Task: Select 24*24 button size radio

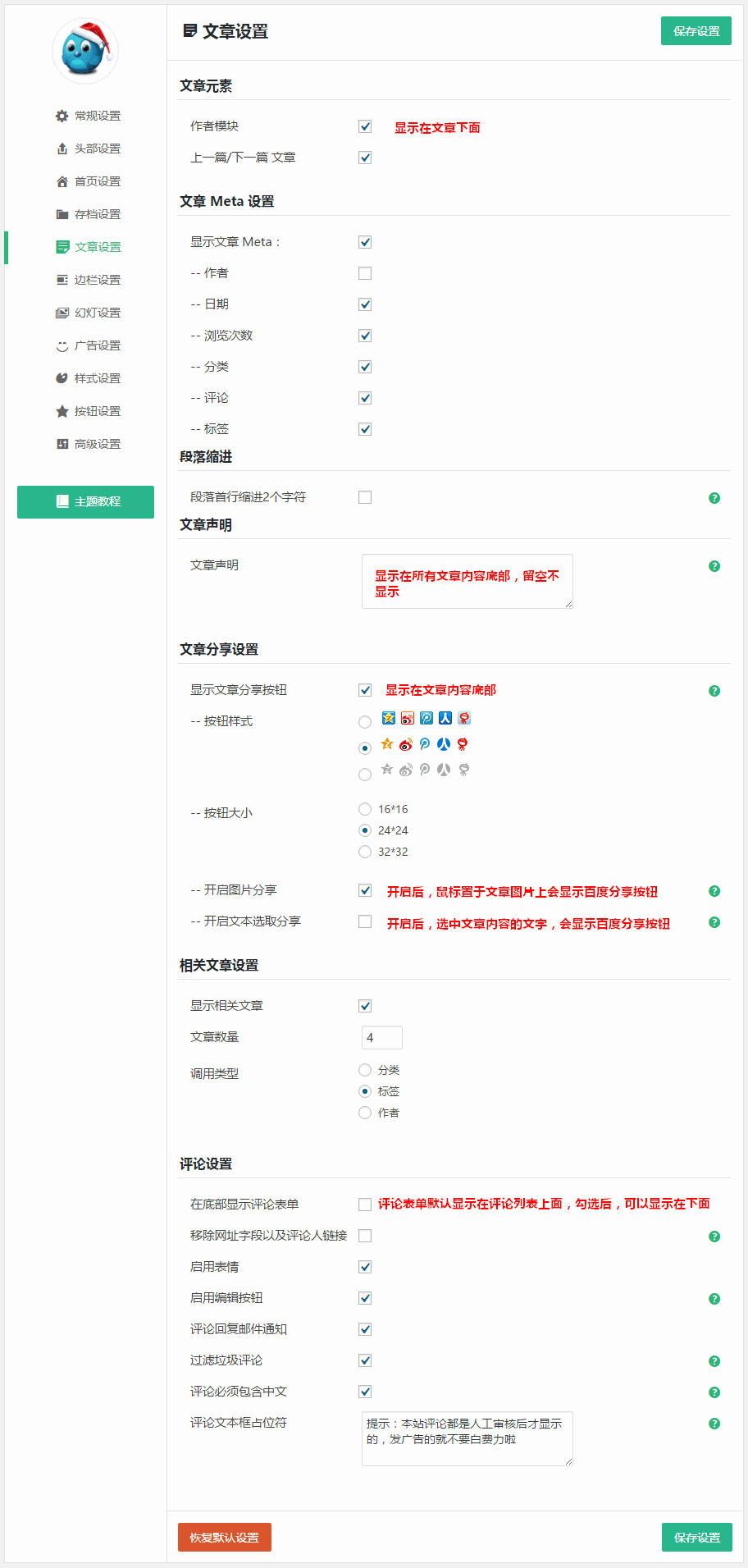Action: 365,830
